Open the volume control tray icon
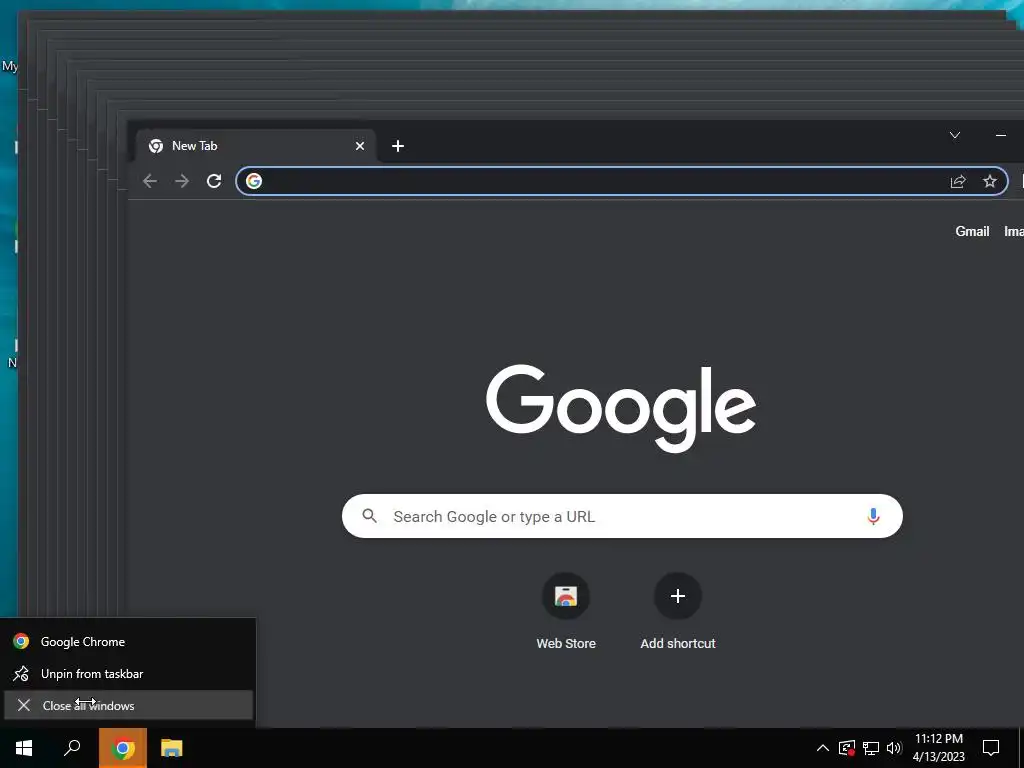 (894, 748)
